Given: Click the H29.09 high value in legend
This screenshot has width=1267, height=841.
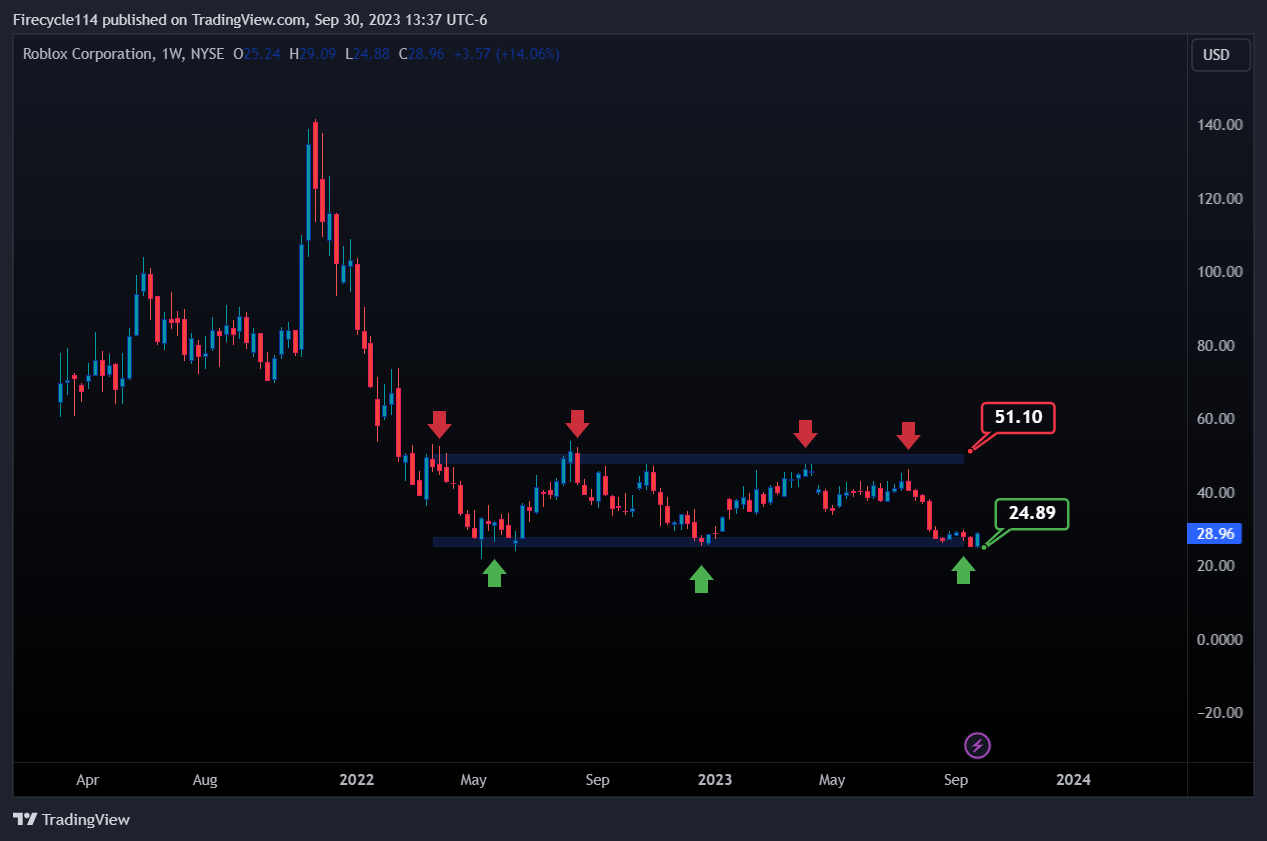Looking at the screenshot, I should tap(313, 54).
